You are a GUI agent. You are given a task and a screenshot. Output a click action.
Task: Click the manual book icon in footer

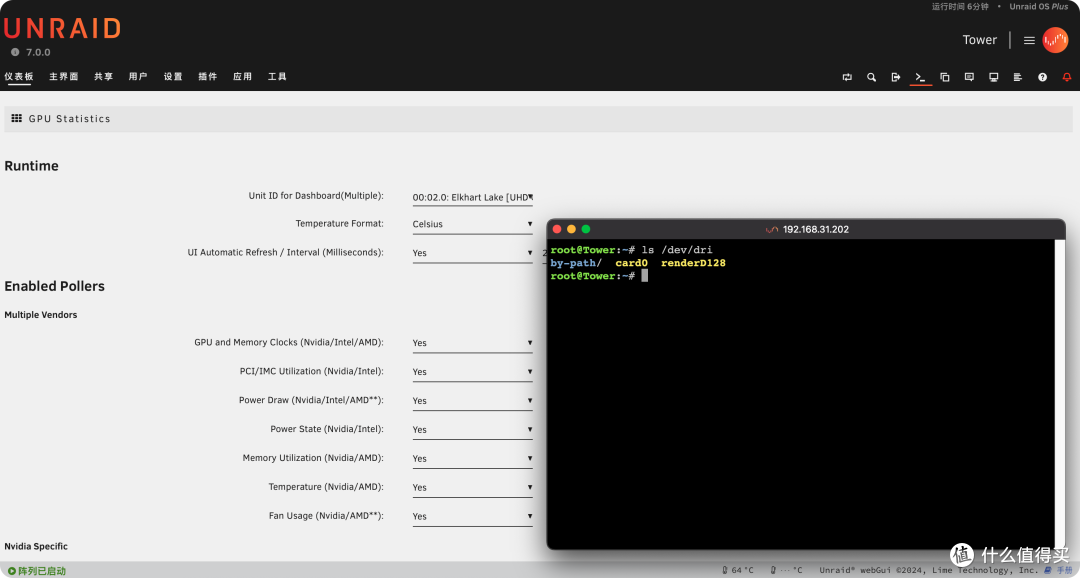coord(1048,570)
